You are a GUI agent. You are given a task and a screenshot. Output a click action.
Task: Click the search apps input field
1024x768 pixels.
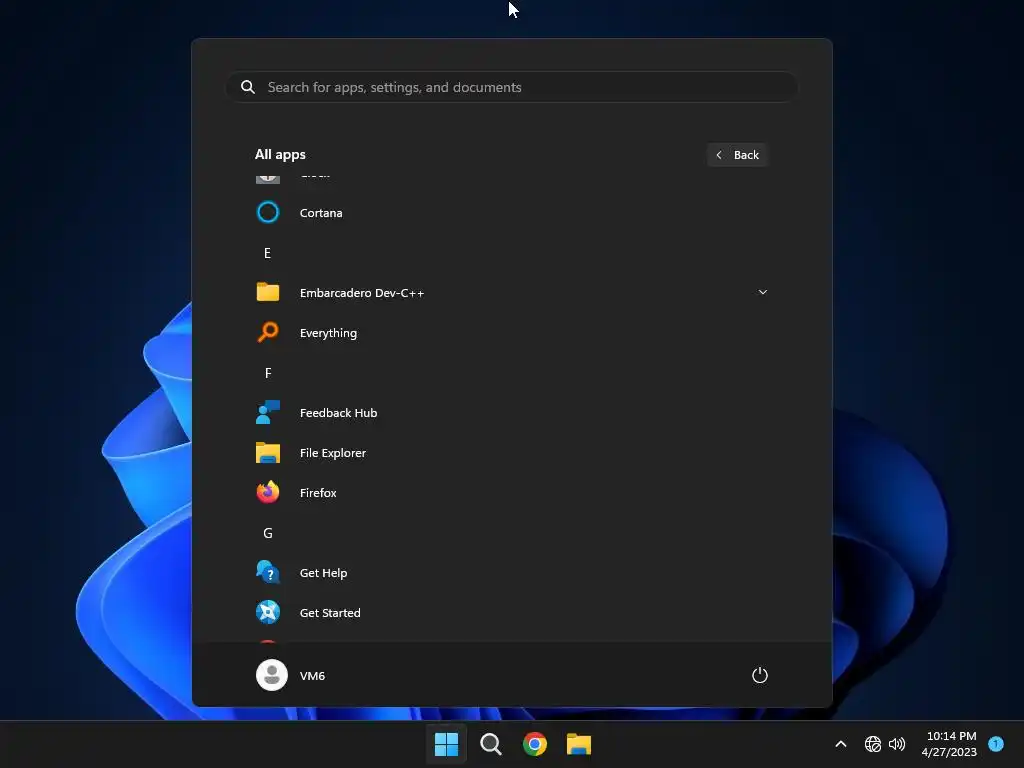click(512, 87)
